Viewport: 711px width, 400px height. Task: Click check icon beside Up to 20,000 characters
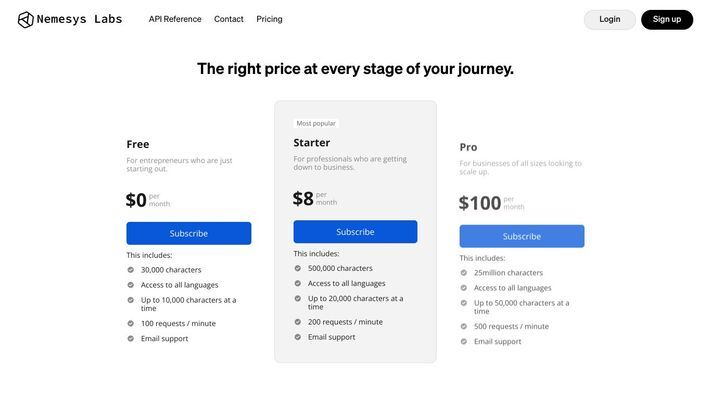(x=297, y=298)
